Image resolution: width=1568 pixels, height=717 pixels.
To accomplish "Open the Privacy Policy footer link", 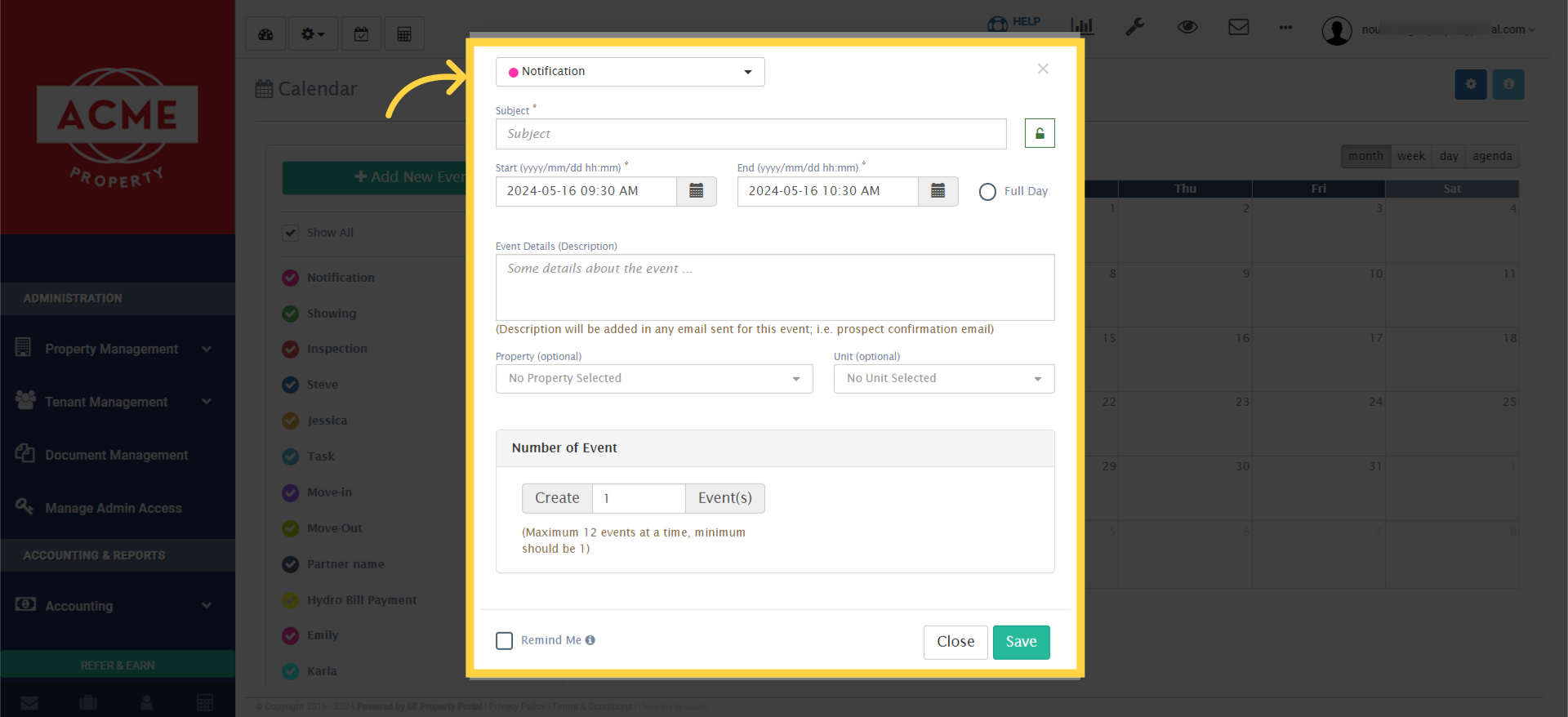I will [517, 707].
